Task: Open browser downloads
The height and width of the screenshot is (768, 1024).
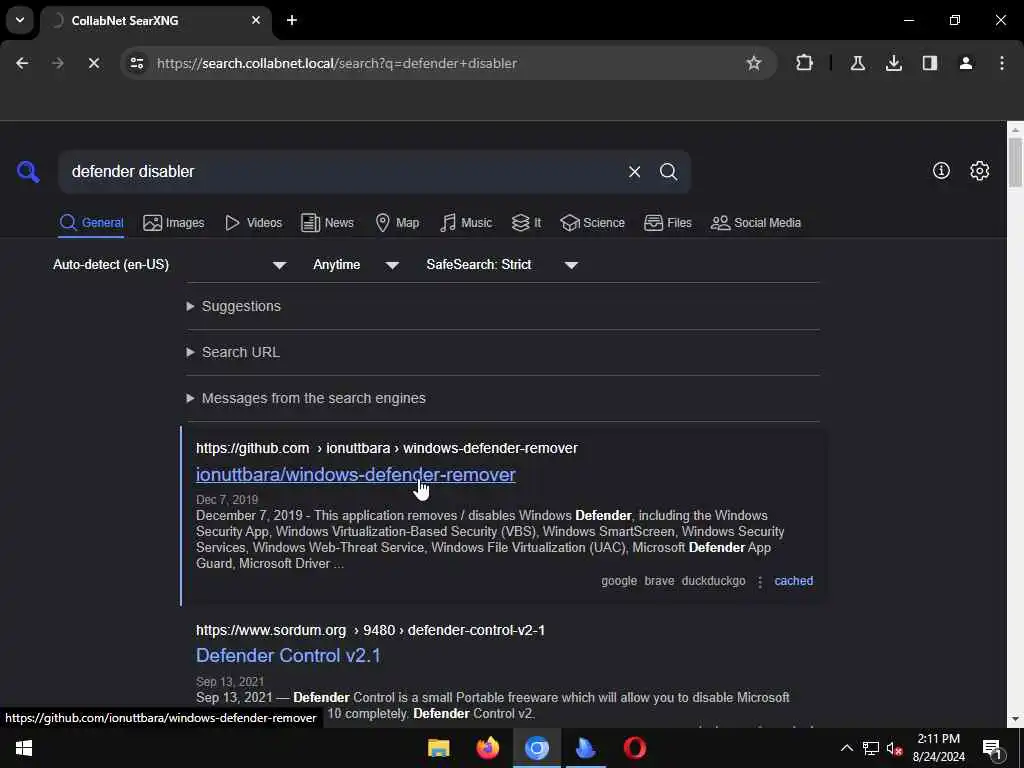Action: pos(893,63)
